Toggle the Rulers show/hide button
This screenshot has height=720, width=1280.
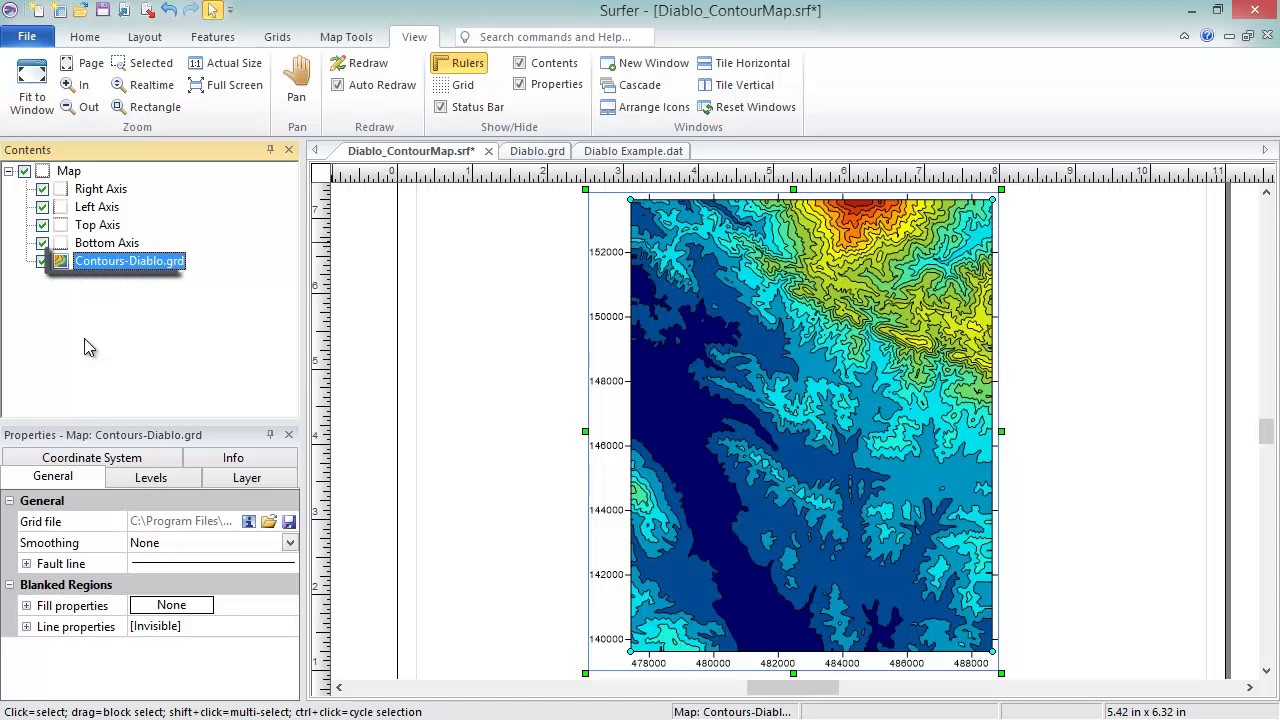pyautogui.click(x=459, y=63)
